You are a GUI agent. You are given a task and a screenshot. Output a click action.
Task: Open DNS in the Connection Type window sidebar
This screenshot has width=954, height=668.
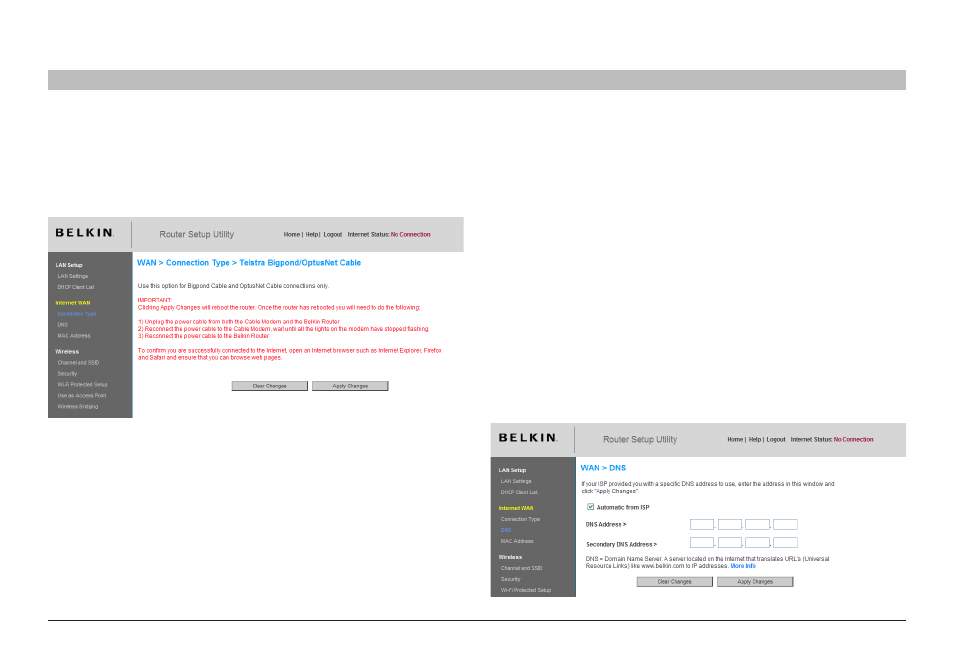(63, 325)
